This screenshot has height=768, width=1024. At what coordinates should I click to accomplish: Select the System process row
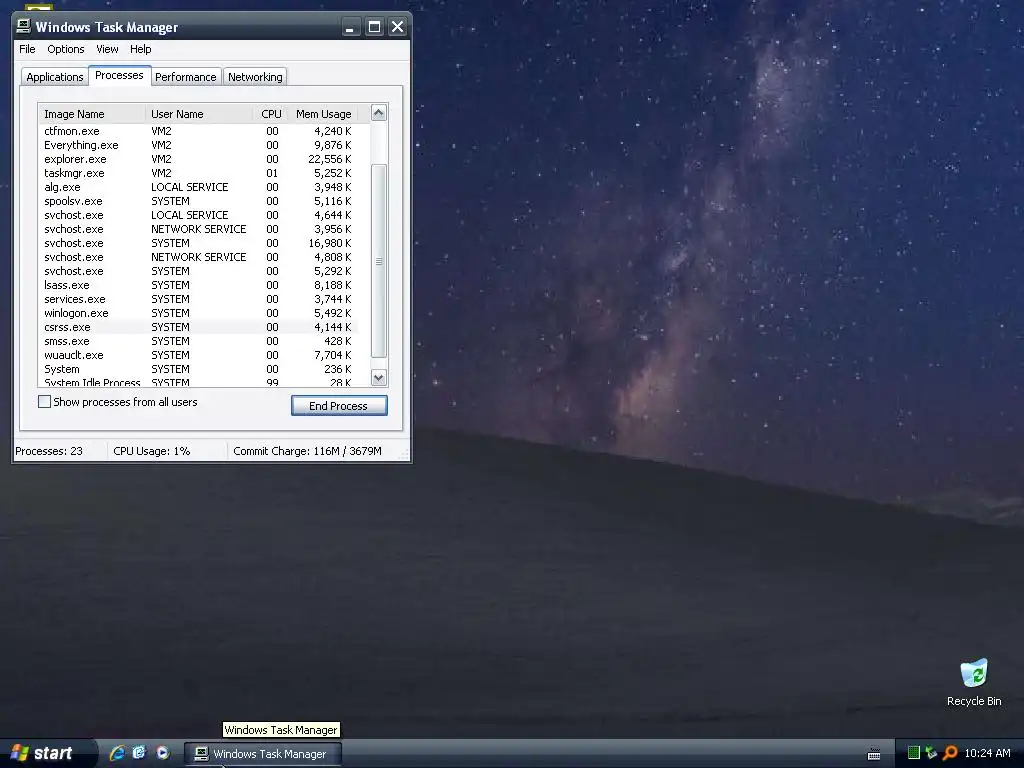[198, 369]
